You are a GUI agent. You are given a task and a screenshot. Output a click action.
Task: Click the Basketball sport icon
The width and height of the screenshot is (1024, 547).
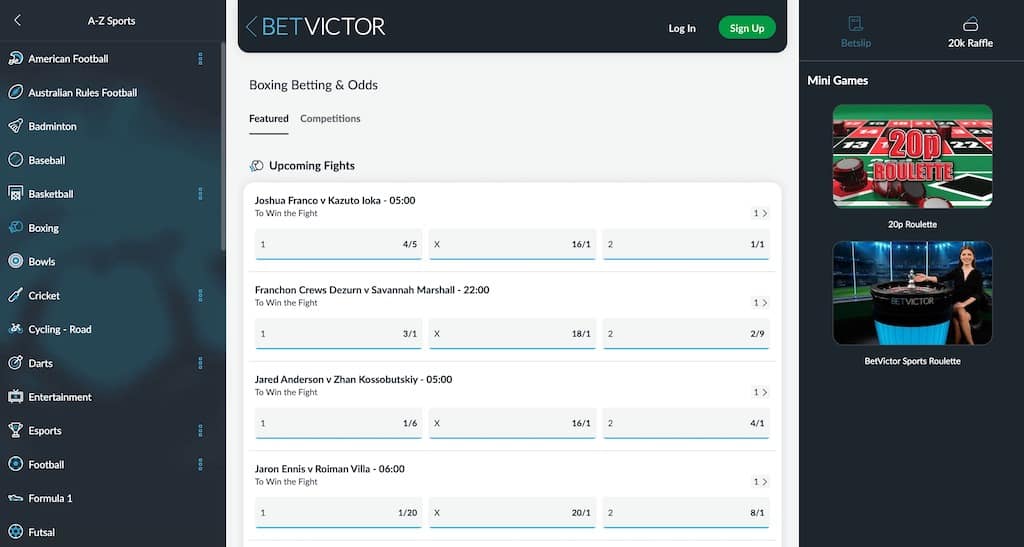click(16, 194)
